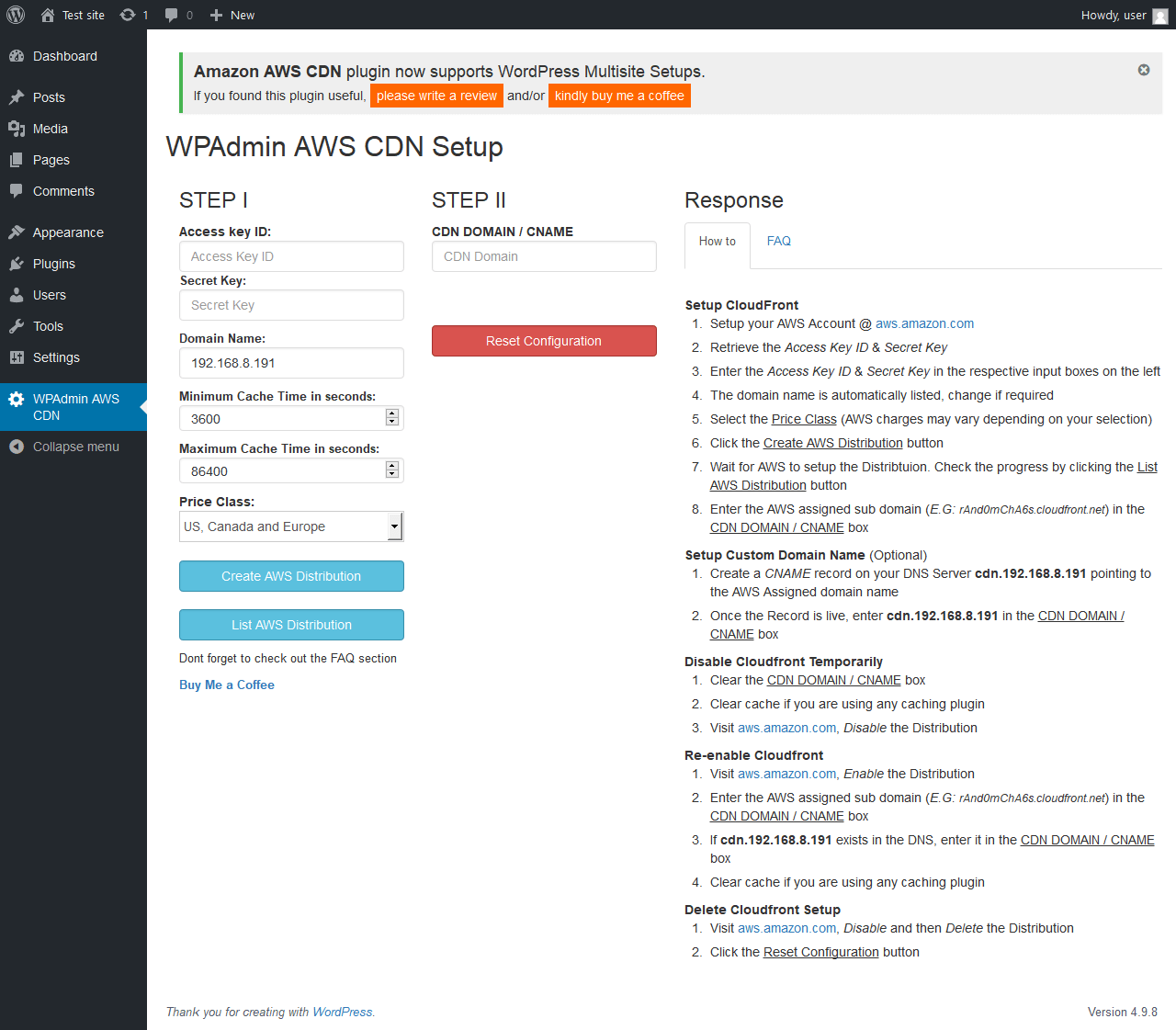Dismiss the Amazon AWS CDN notice
The image size is (1176, 1030).
click(1144, 70)
